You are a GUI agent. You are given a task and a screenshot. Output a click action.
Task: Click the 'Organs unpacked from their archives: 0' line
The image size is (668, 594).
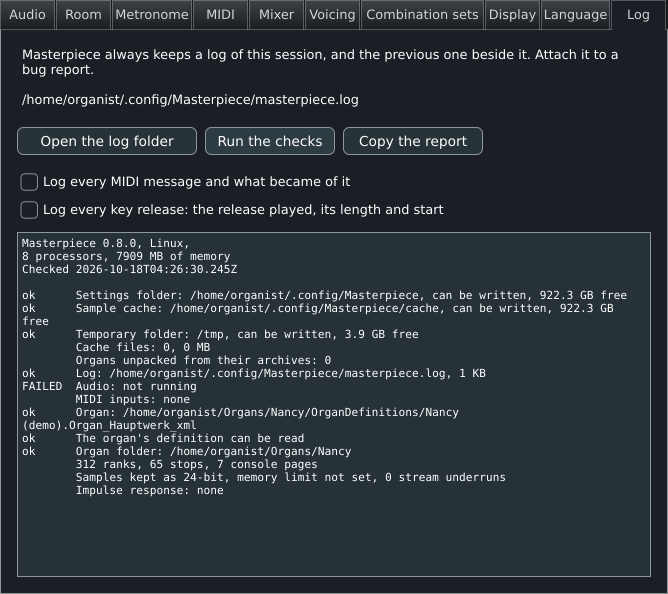[203, 360]
